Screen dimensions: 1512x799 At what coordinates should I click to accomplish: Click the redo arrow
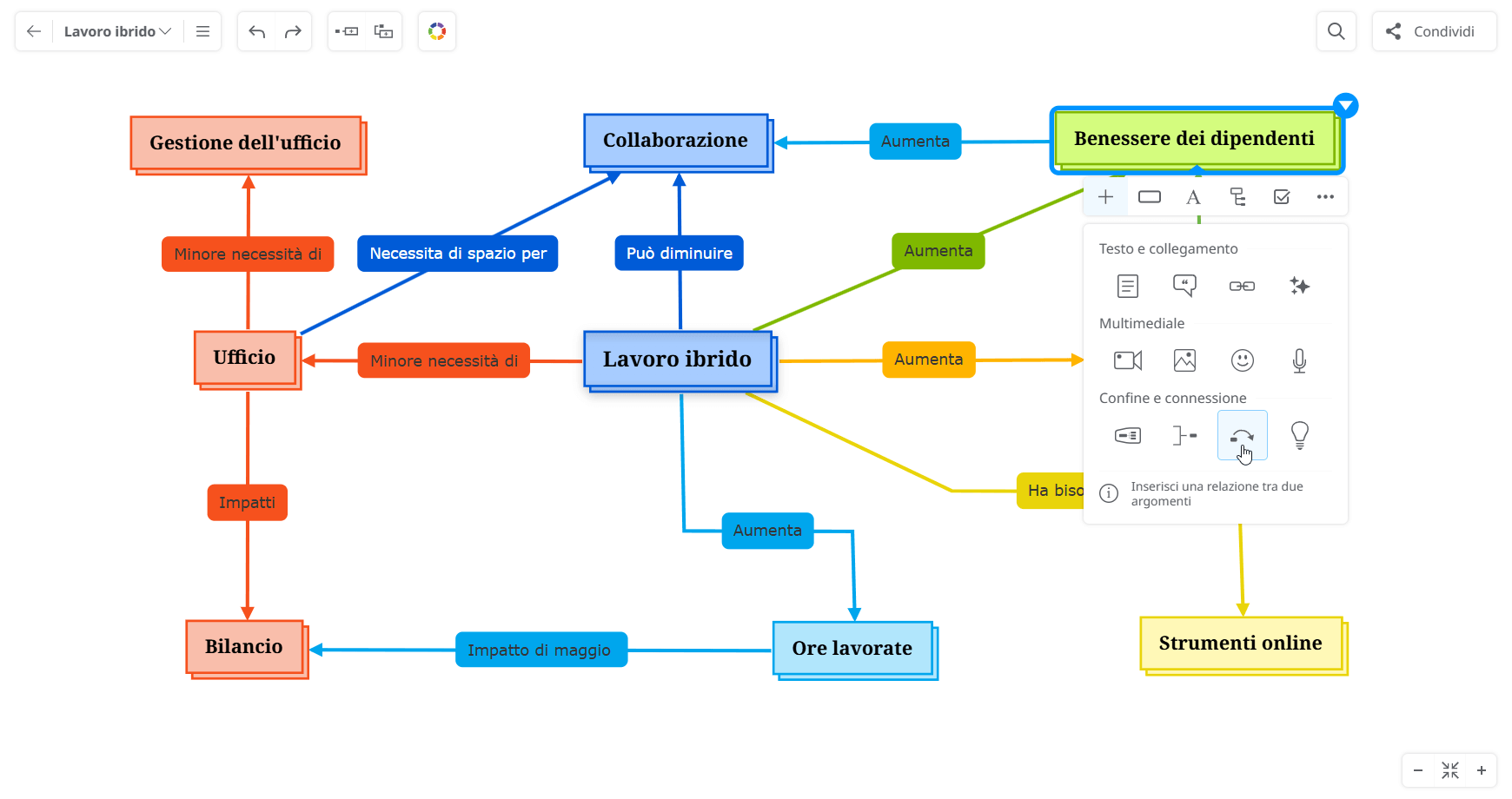pos(293,31)
